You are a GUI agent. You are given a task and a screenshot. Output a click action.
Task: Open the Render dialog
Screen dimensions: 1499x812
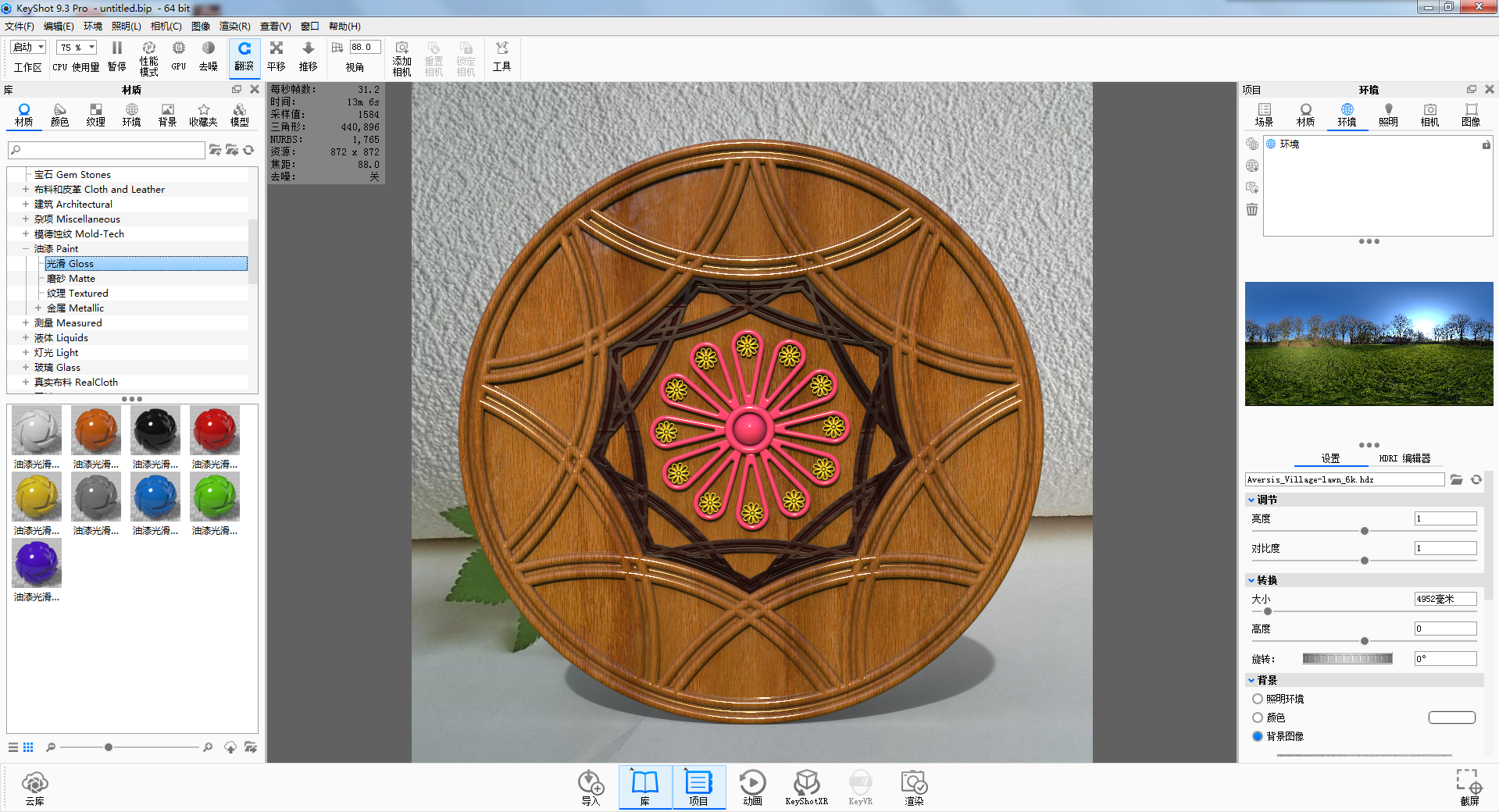[914, 786]
